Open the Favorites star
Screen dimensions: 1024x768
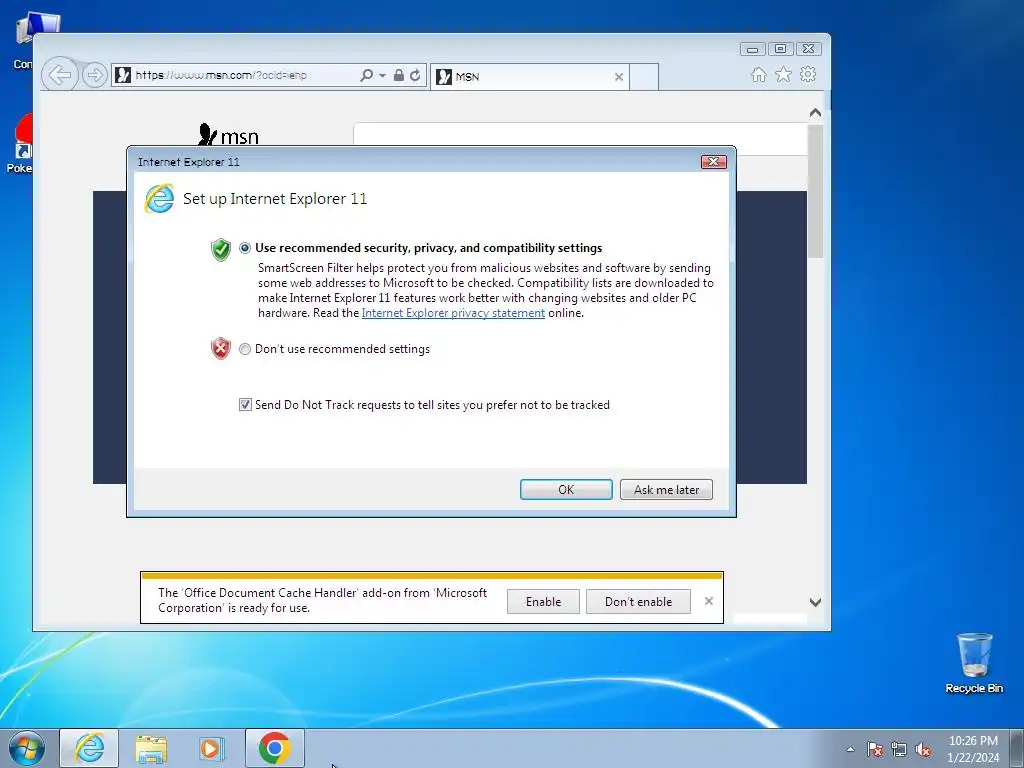783,74
